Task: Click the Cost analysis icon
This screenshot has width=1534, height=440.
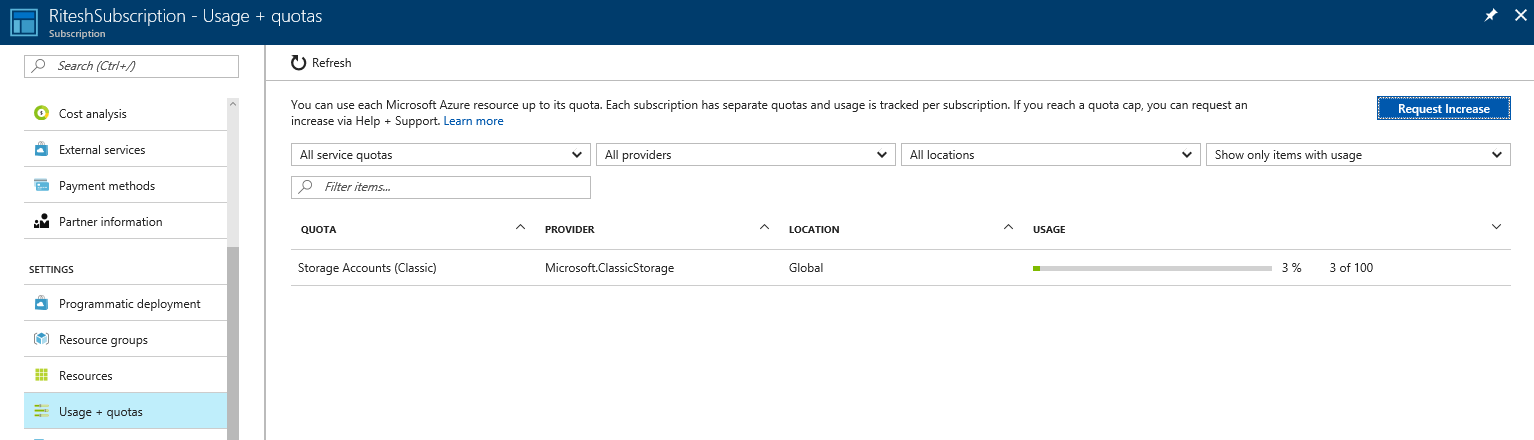Action: (x=41, y=114)
